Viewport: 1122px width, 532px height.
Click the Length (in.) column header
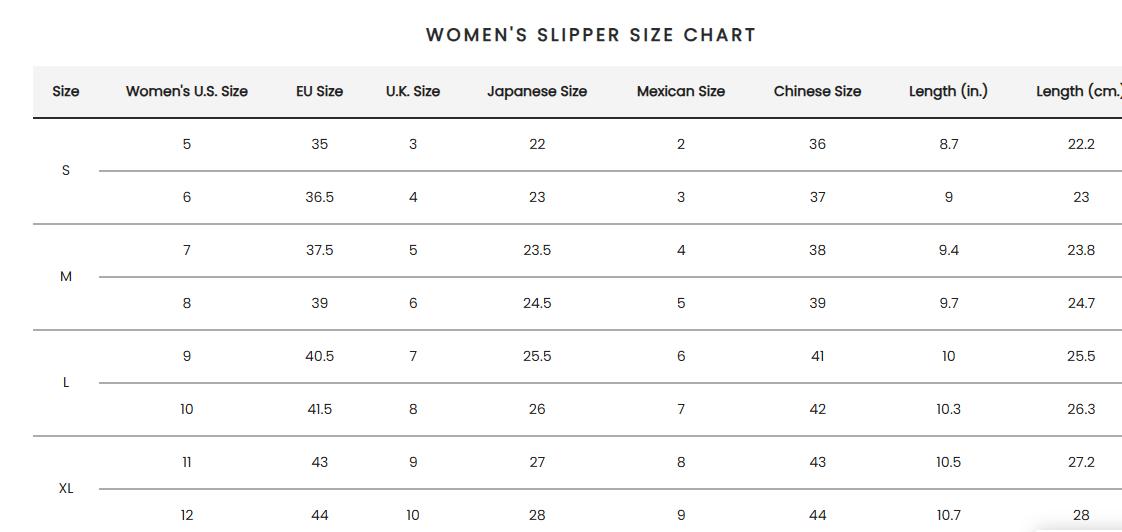[948, 91]
